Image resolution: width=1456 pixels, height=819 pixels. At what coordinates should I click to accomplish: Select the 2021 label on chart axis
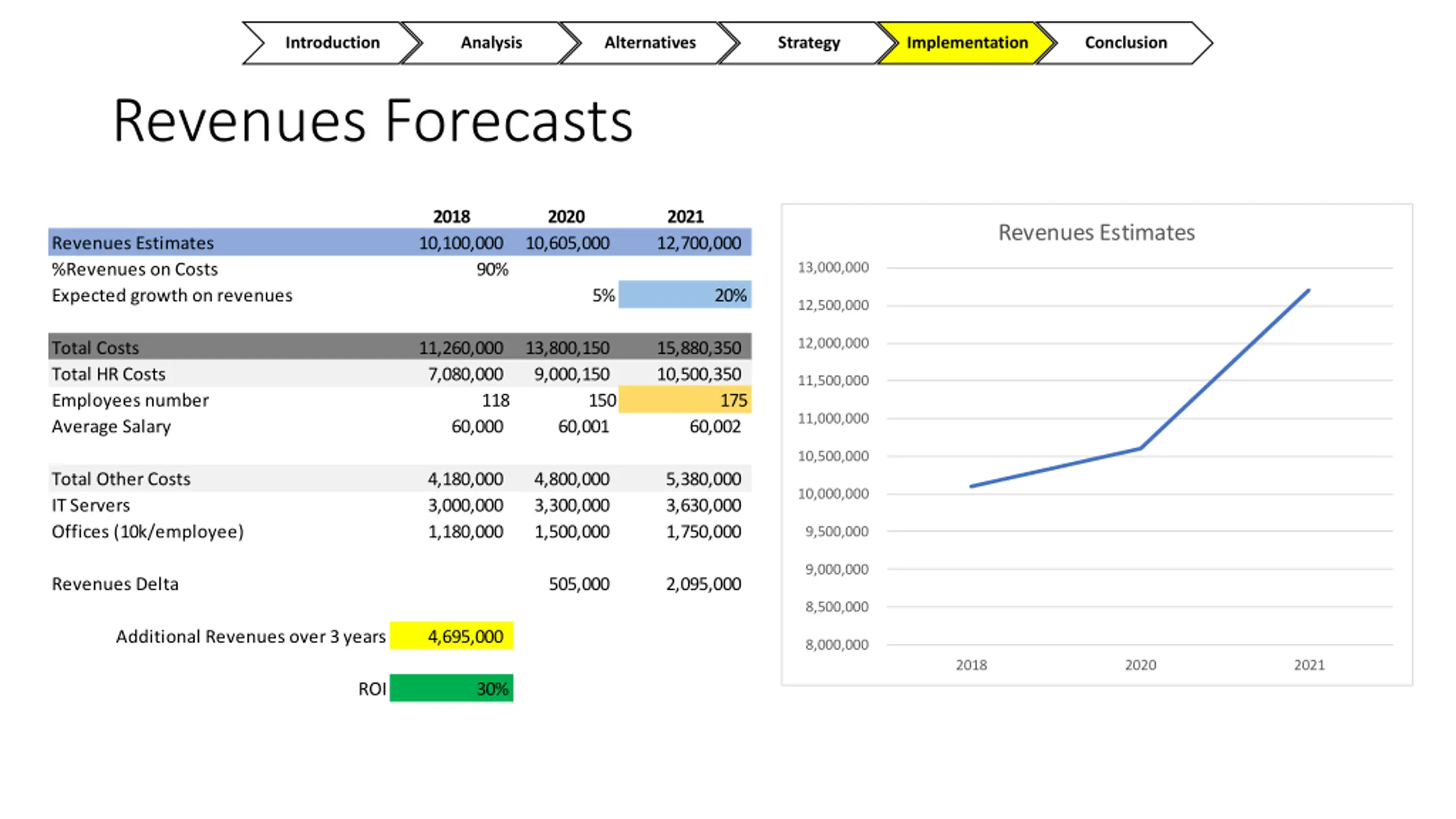tap(1309, 665)
